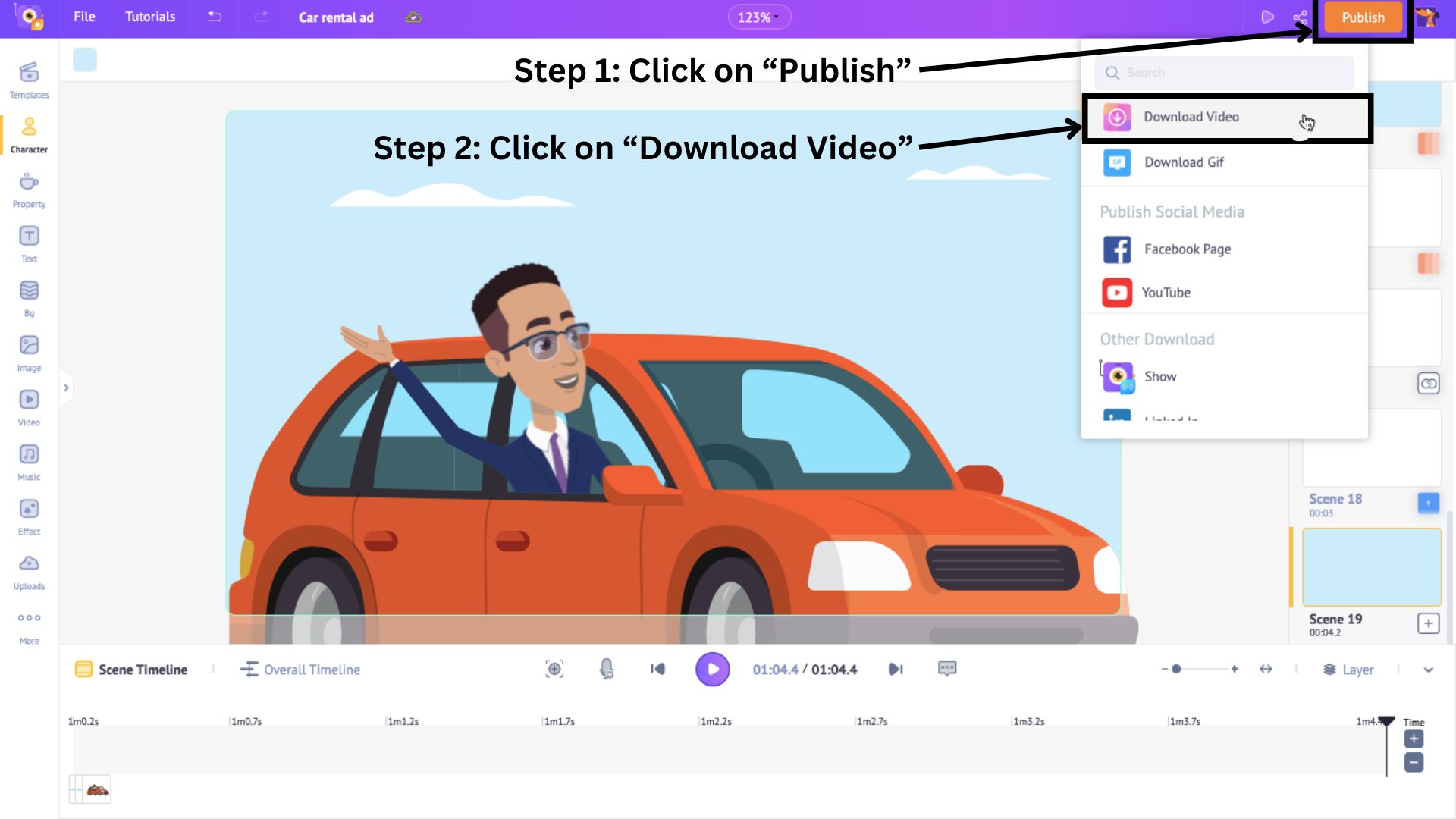1456x819 pixels.
Task: Drag timeline zoom slider control
Action: point(1177,669)
